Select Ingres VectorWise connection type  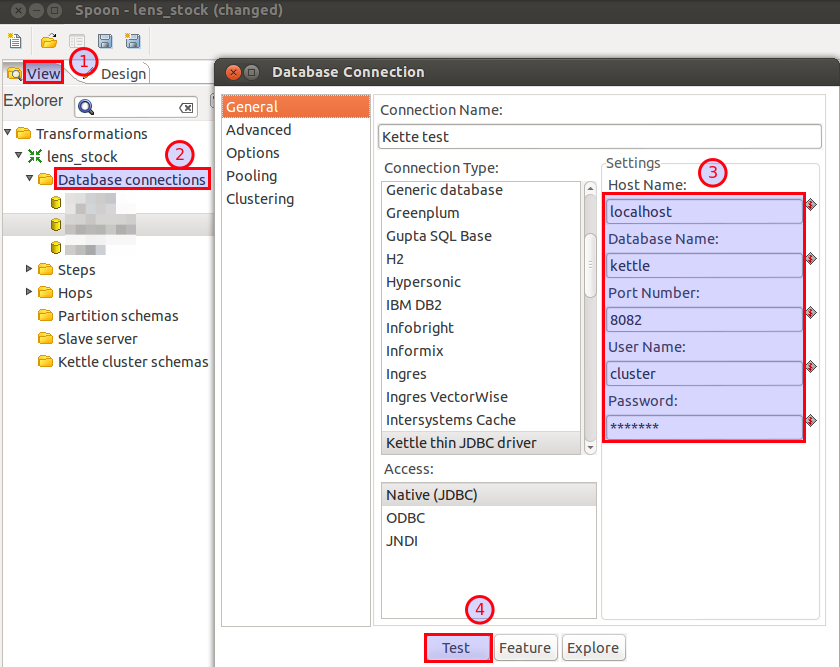(481, 398)
